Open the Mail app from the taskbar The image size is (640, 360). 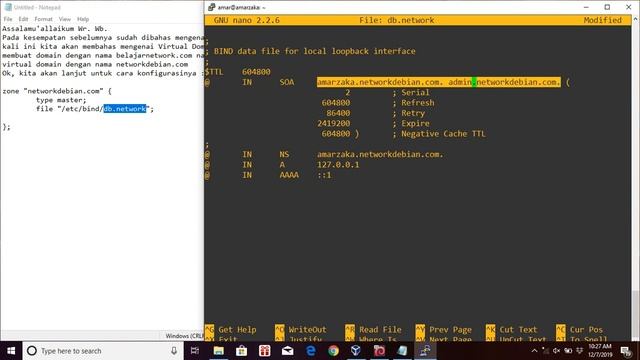(288, 351)
